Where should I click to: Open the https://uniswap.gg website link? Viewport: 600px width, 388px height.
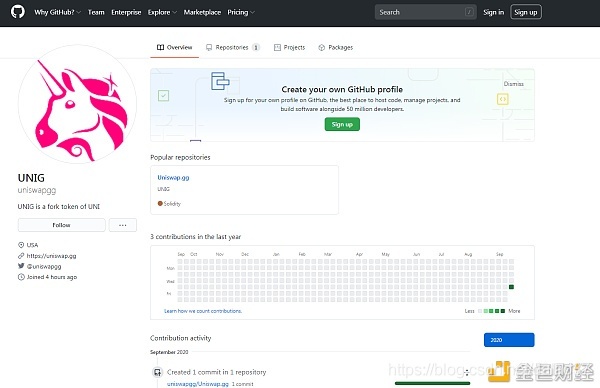pyautogui.click(x=51, y=256)
